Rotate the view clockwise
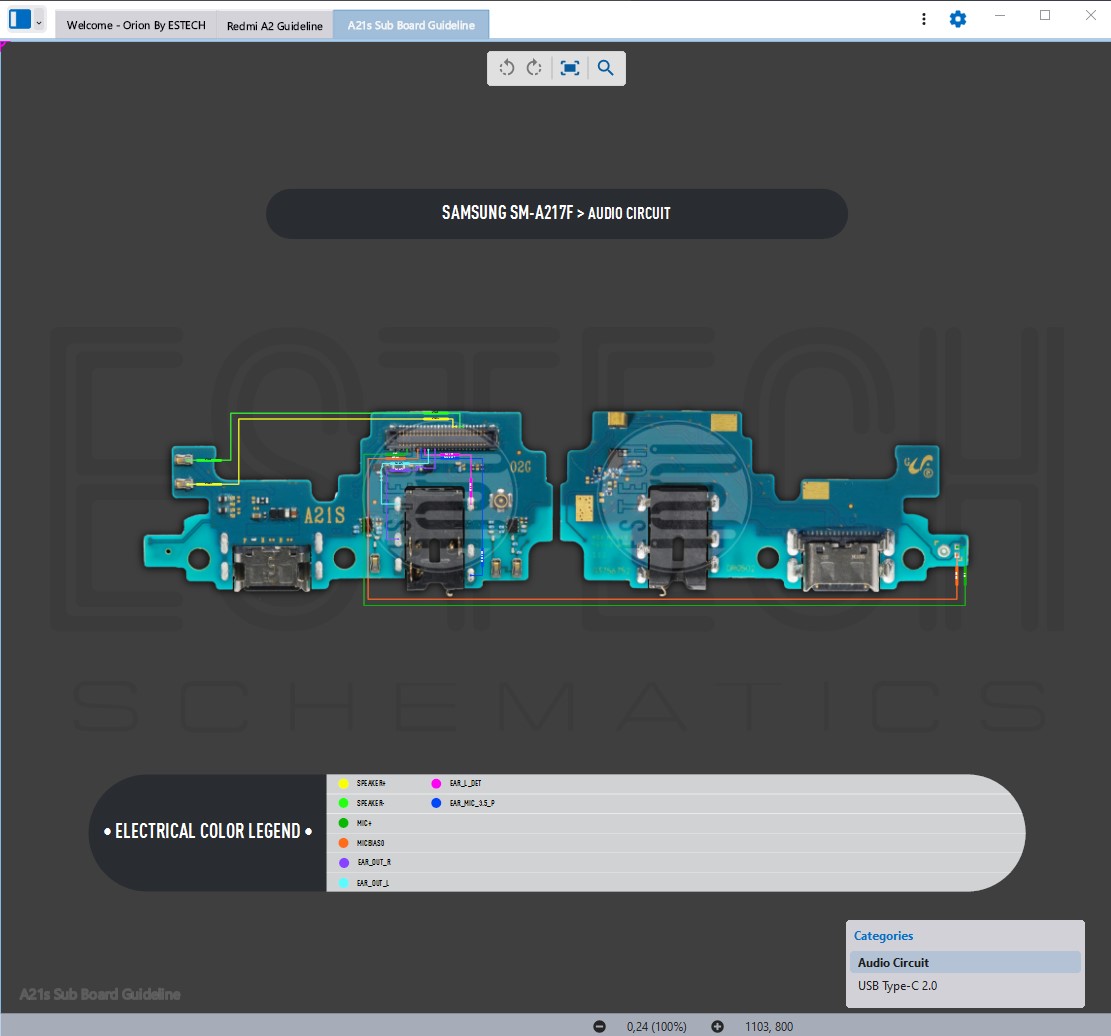1111x1036 pixels. (x=534, y=68)
